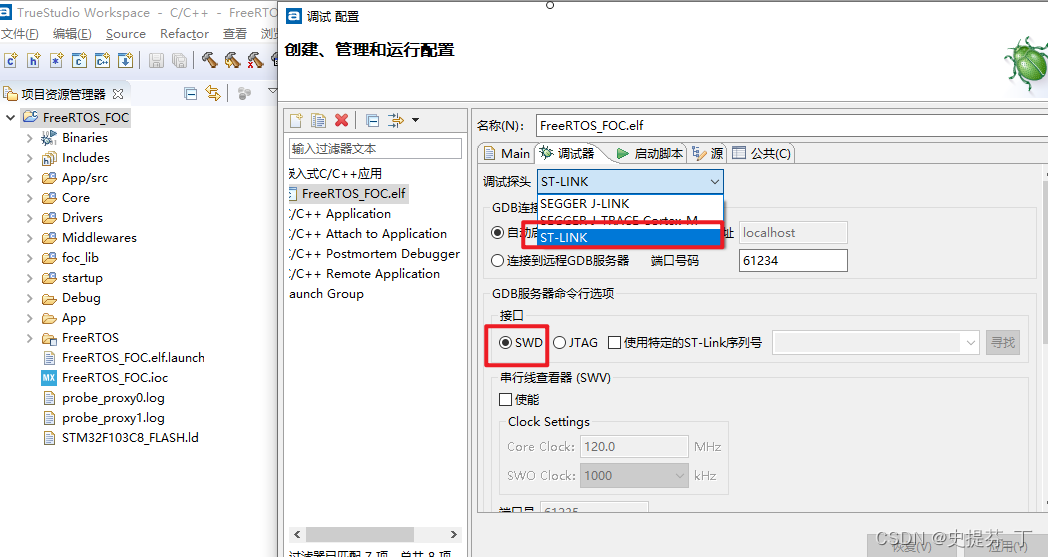Click the gray filter icon in project explorer

pyautogui.click(x=244, y=94)
